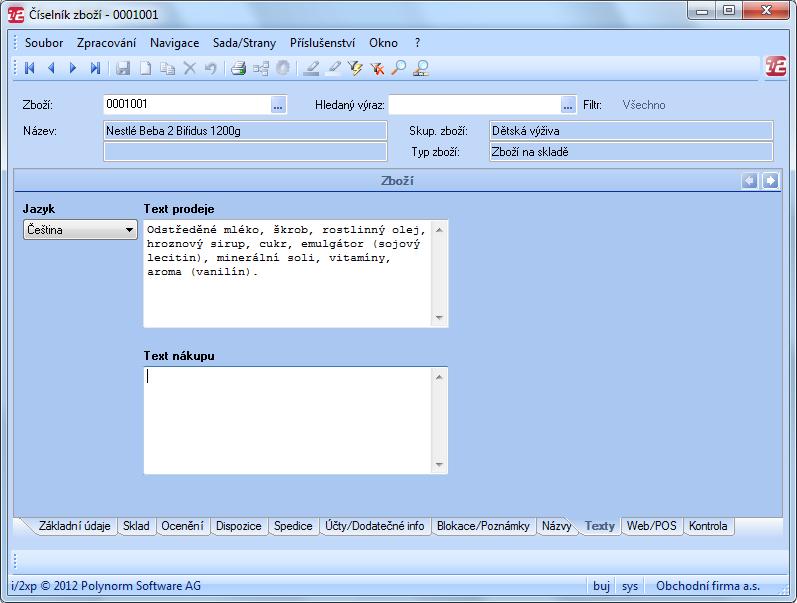
Task: Click the Save floppy disk icon
Action: point(123,68)
